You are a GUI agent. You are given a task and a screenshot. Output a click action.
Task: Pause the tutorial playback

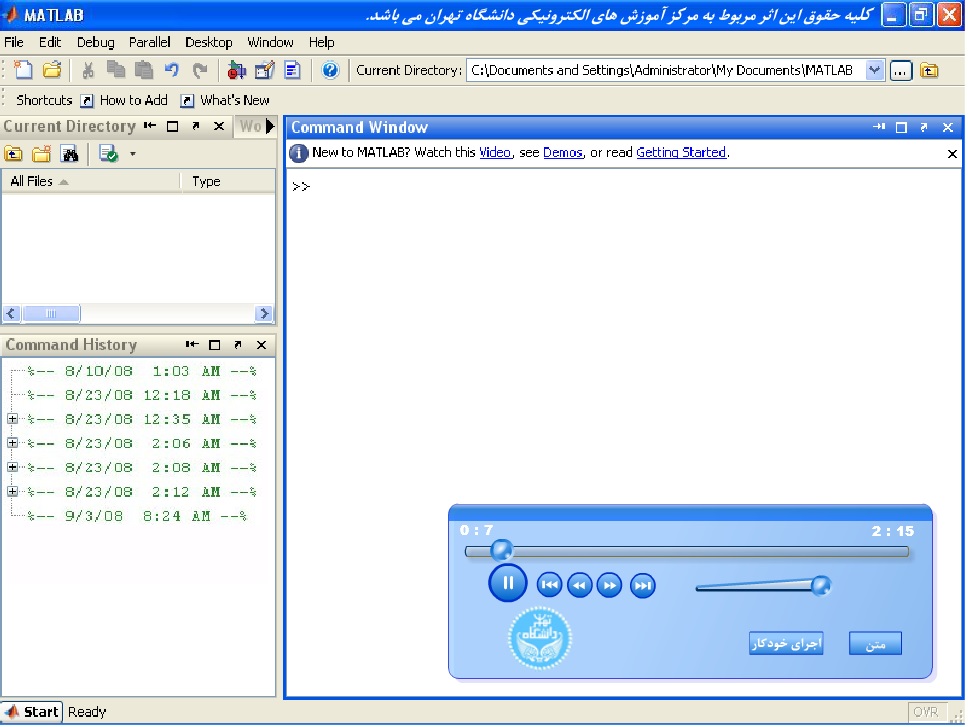tap(507, 583)
